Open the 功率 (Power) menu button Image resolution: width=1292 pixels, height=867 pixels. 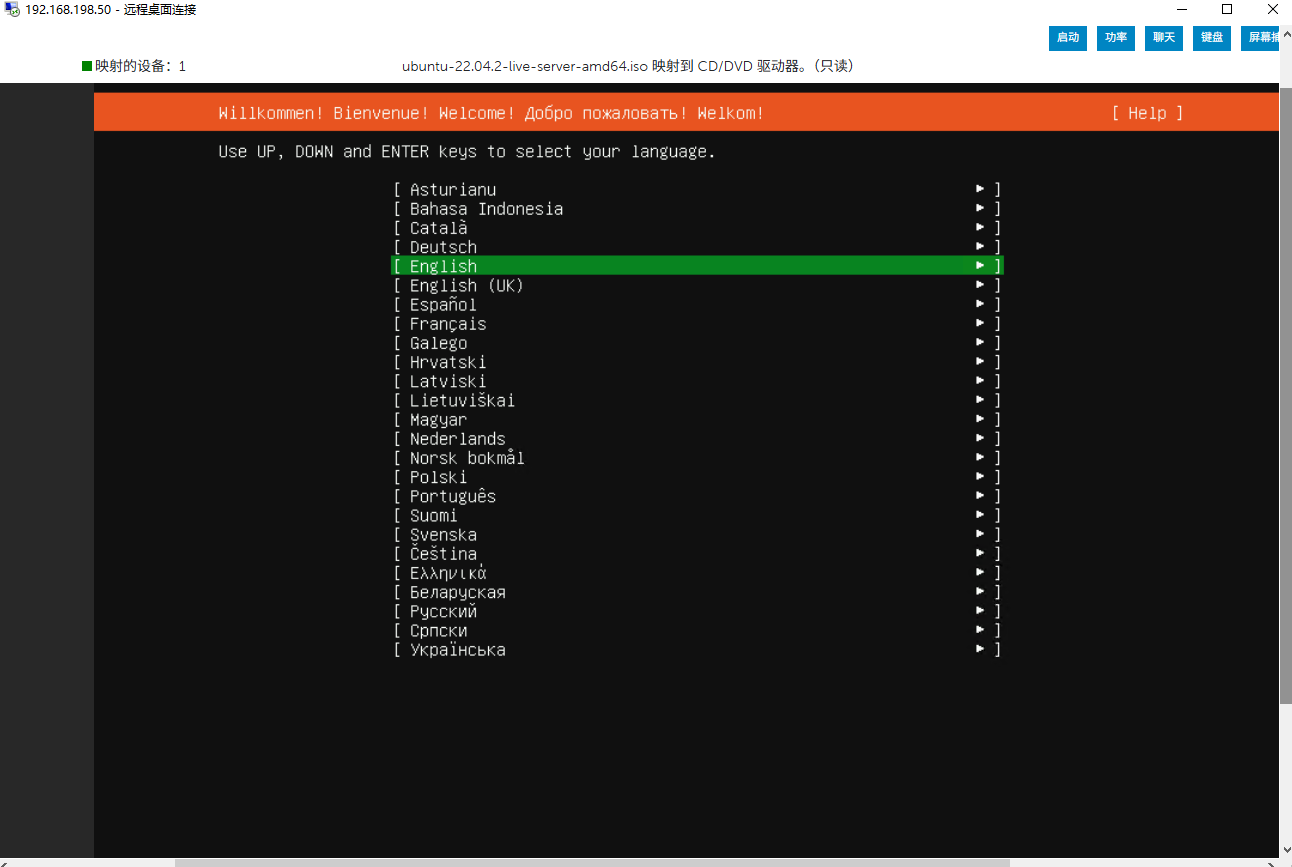point(1116,38)
